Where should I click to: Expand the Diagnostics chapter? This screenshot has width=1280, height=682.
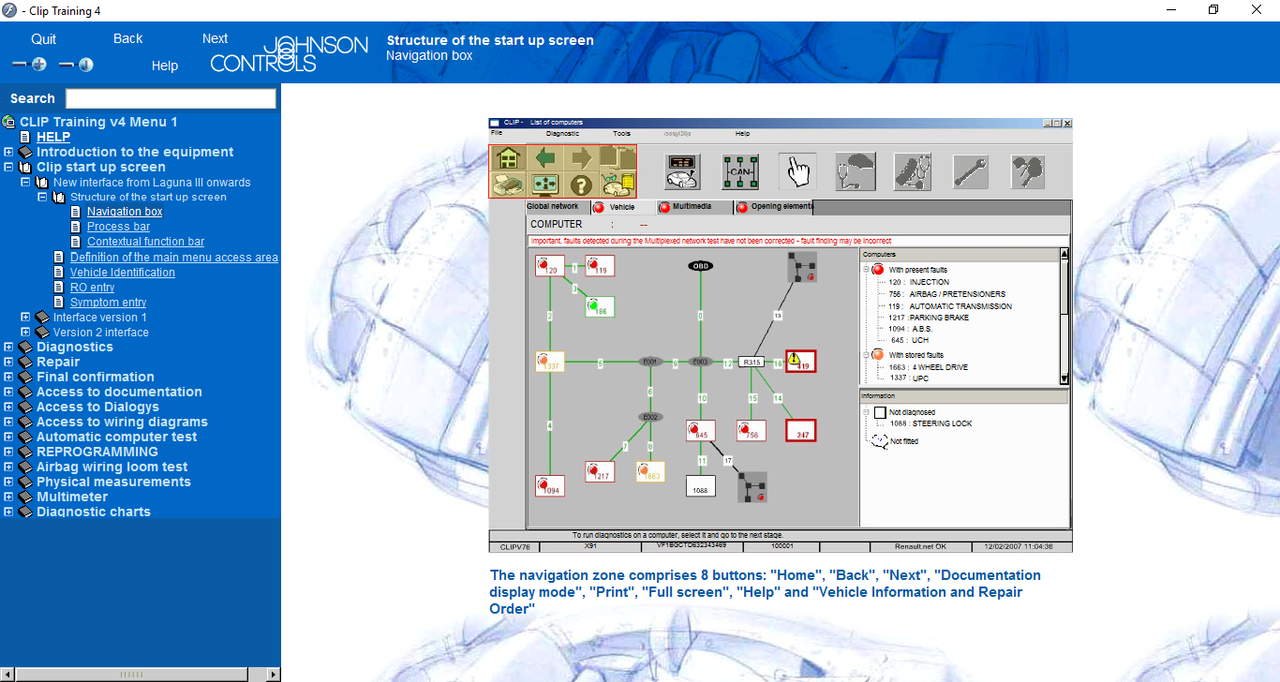[x=9, y=347]
